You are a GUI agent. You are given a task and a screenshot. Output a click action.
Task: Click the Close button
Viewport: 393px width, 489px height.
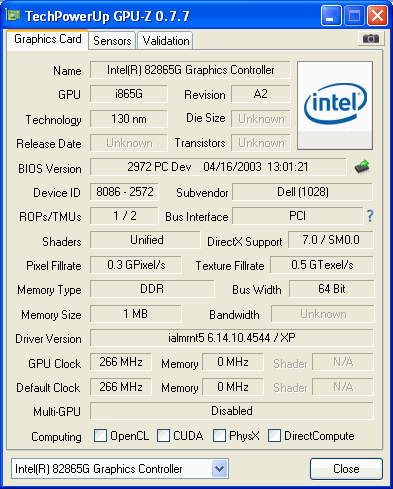coord(346,469)
